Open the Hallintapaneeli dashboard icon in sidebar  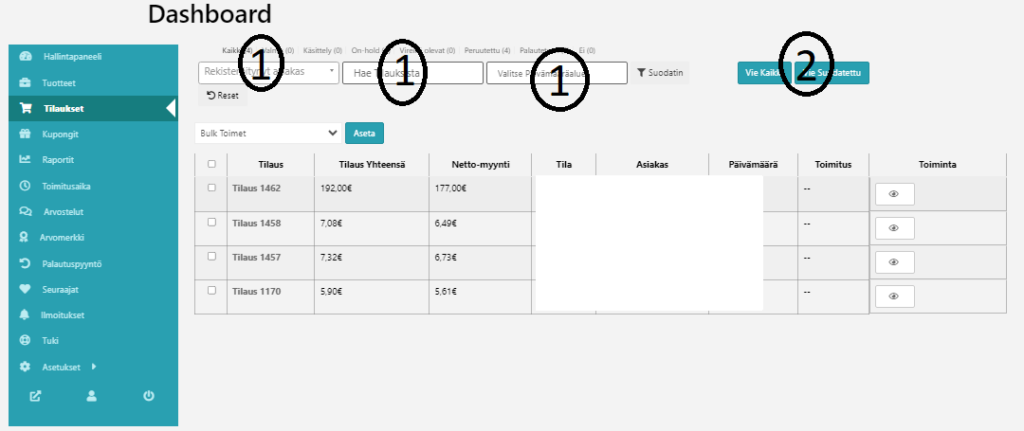25,56
